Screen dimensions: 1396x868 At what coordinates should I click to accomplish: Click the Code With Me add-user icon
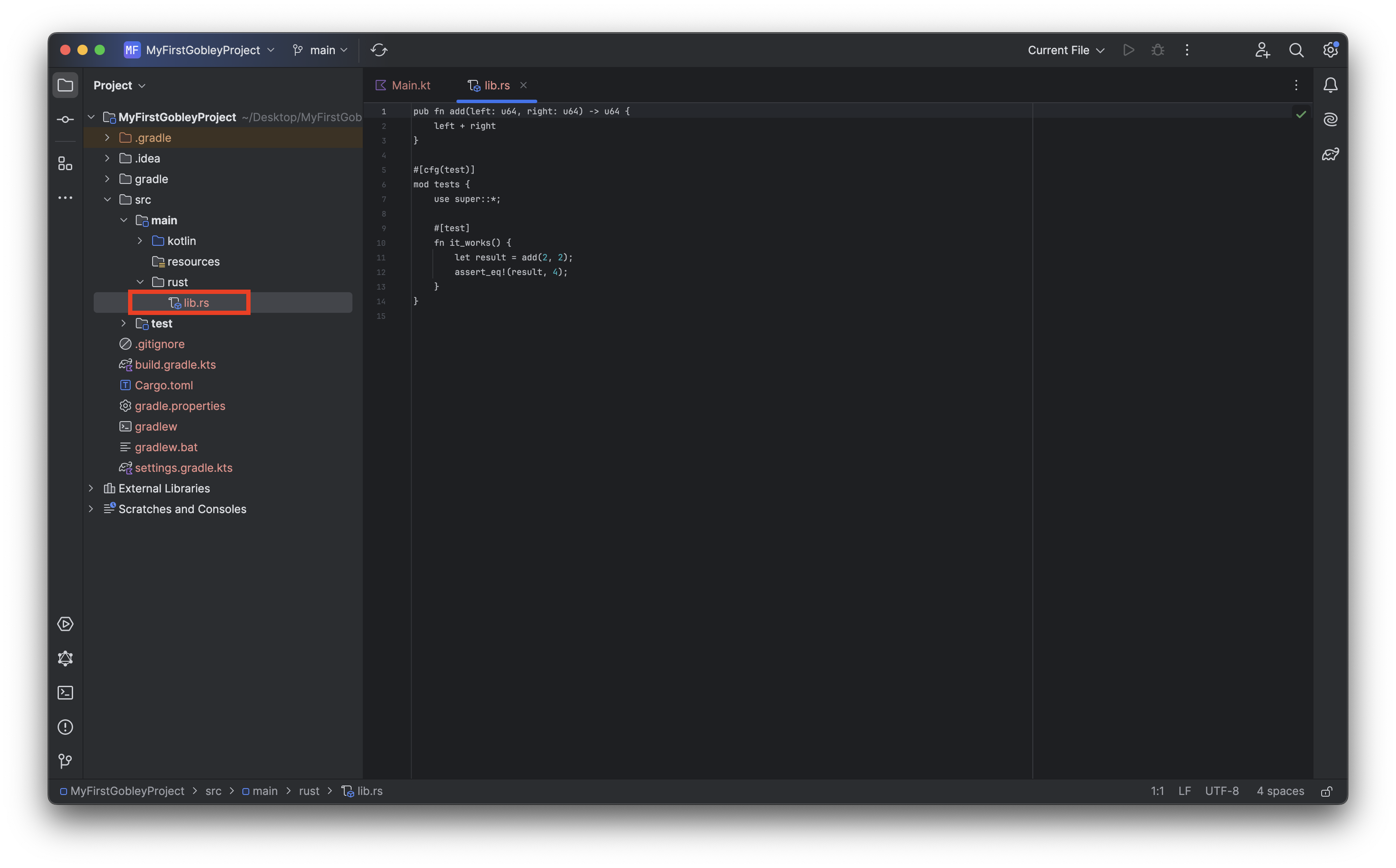(x=1261, y=50)
